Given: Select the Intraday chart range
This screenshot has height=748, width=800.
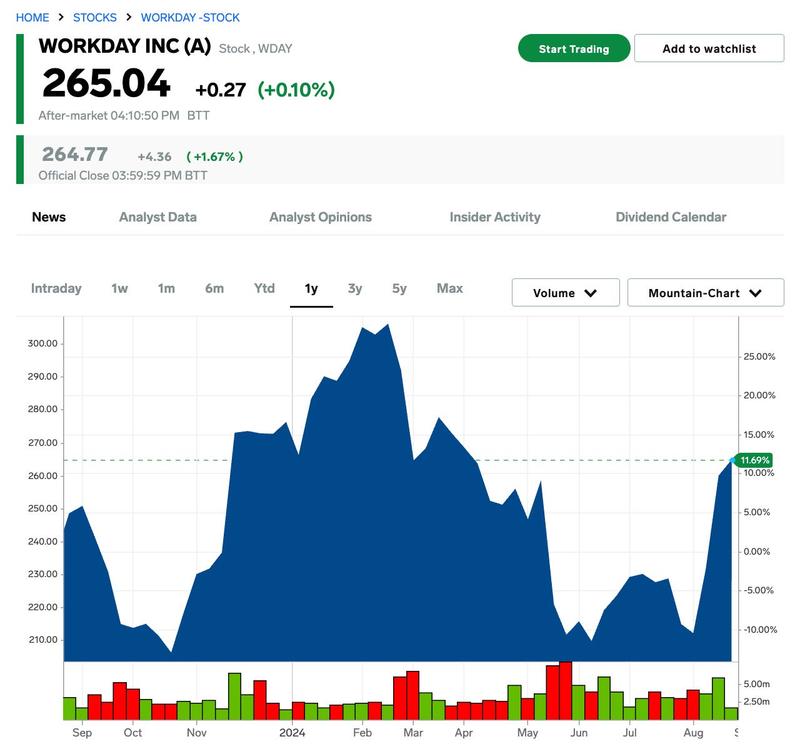Looking at the screenshot, I should (x=56, y=288).
